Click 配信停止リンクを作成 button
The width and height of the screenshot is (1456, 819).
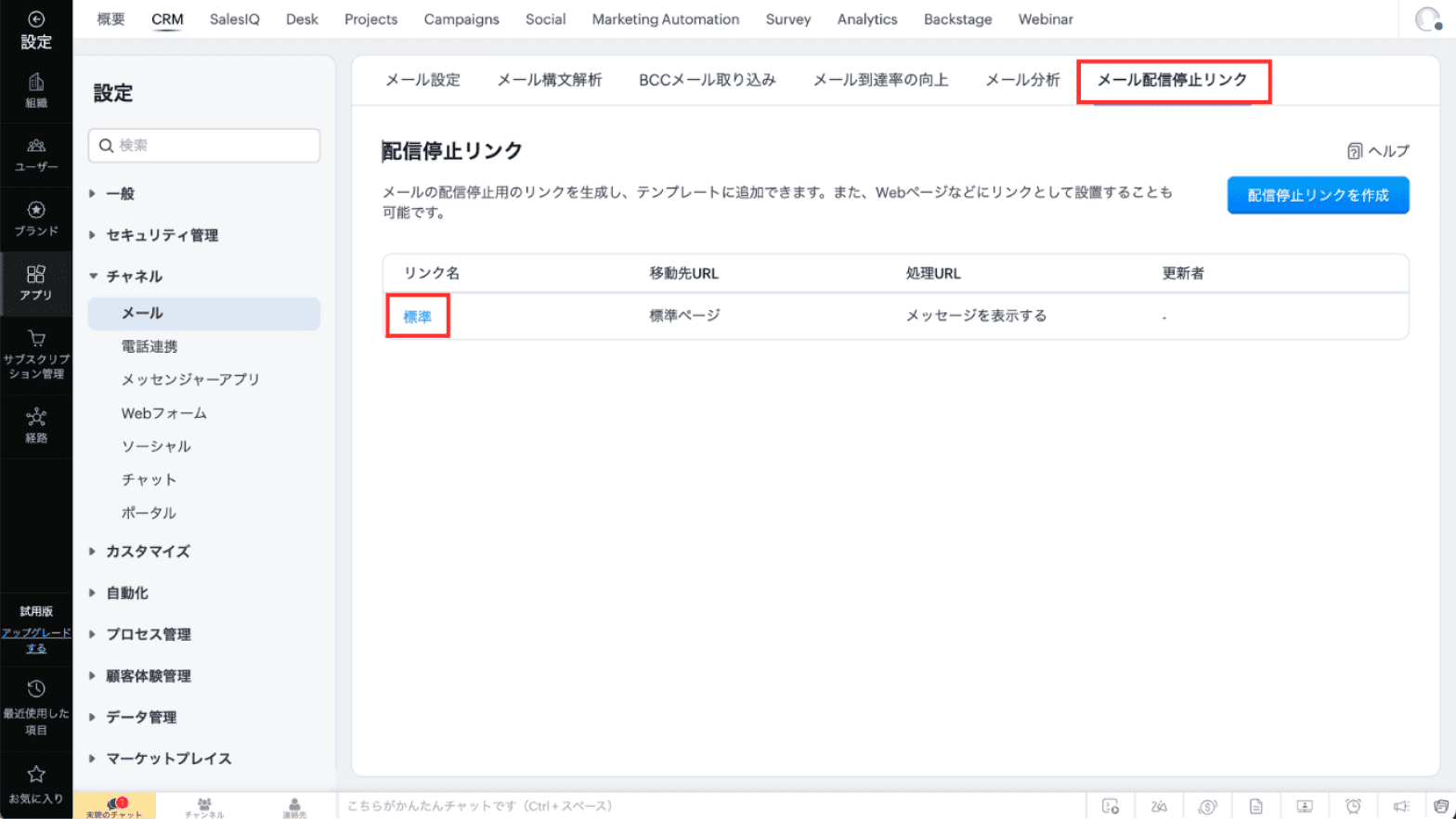1318,195
